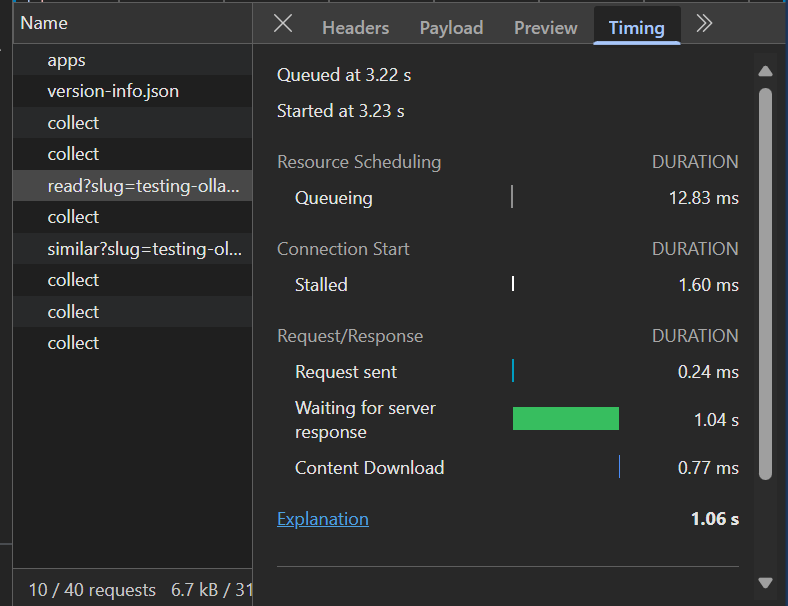Click the timing panel vertical scrollbar thumb
Viewport: 788px width, 606px height.
point(765,280)
